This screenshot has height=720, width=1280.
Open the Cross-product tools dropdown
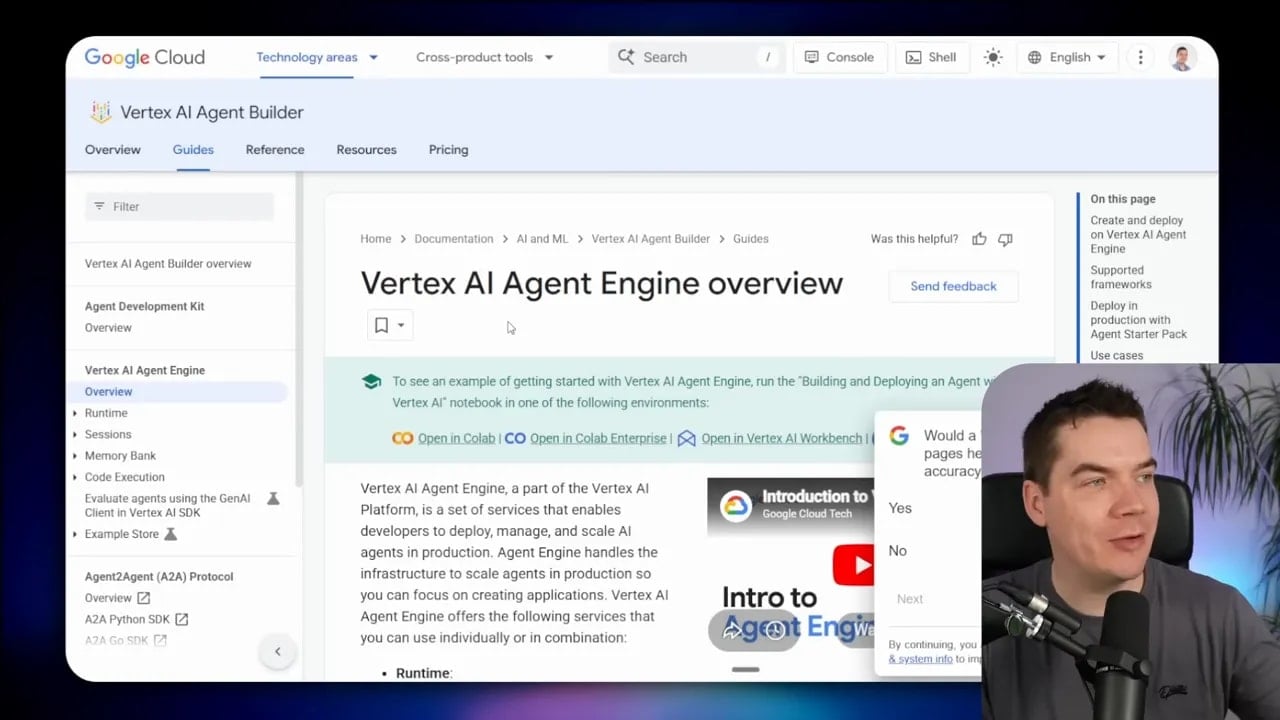pos(484,57)
